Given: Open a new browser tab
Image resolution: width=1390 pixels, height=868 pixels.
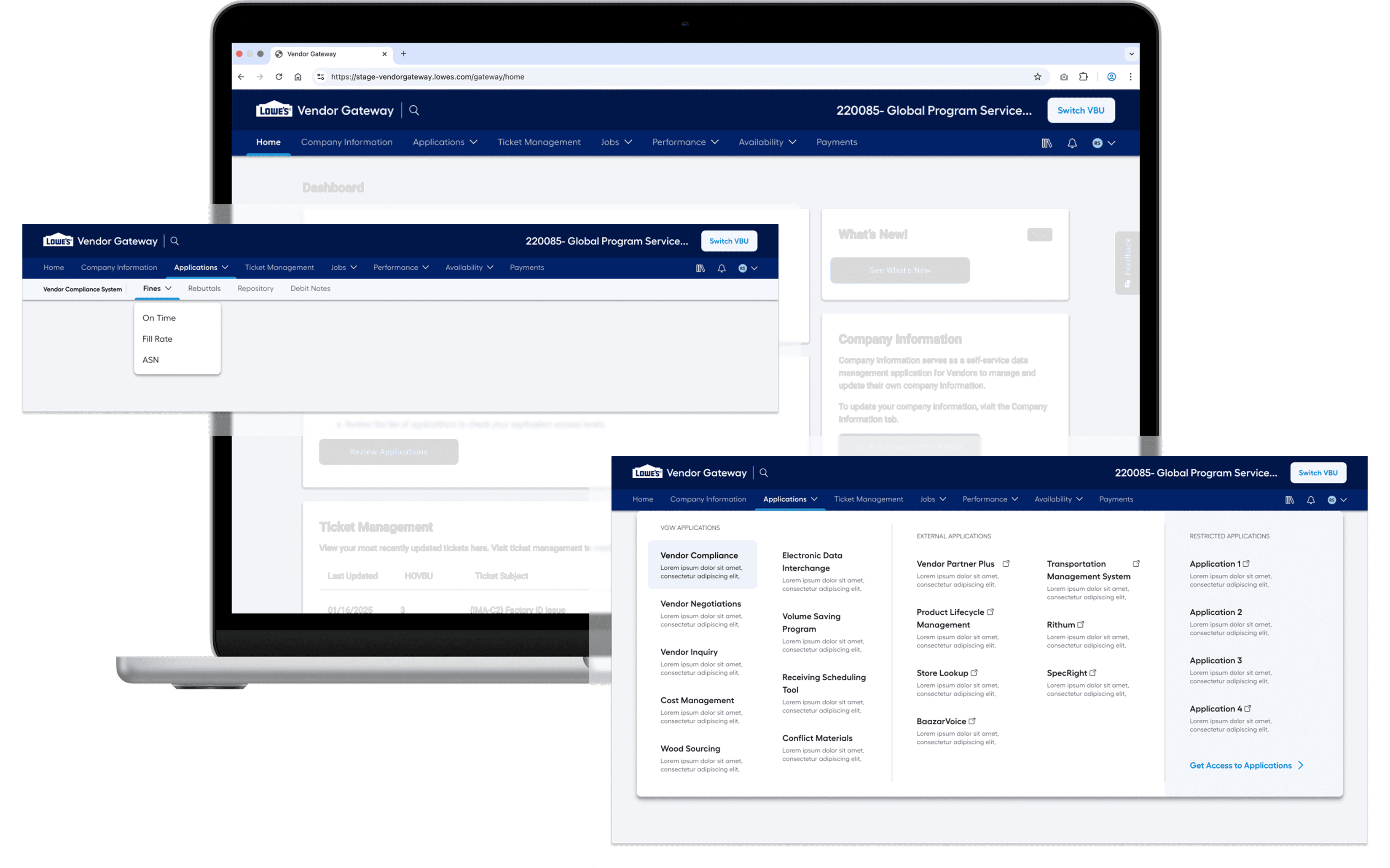Looking at the screenshot, I should pyautogui.click(x=404, y=54).
